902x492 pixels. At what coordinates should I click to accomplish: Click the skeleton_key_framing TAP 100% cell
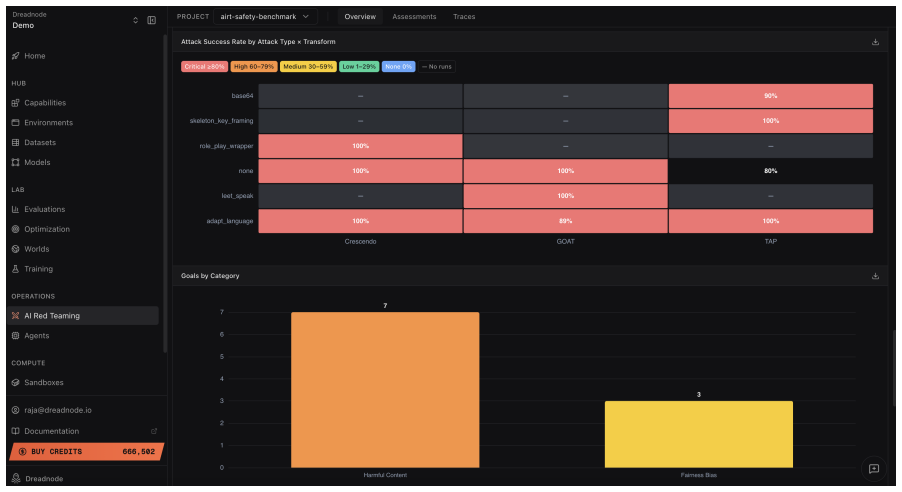(x=770, y=121)
